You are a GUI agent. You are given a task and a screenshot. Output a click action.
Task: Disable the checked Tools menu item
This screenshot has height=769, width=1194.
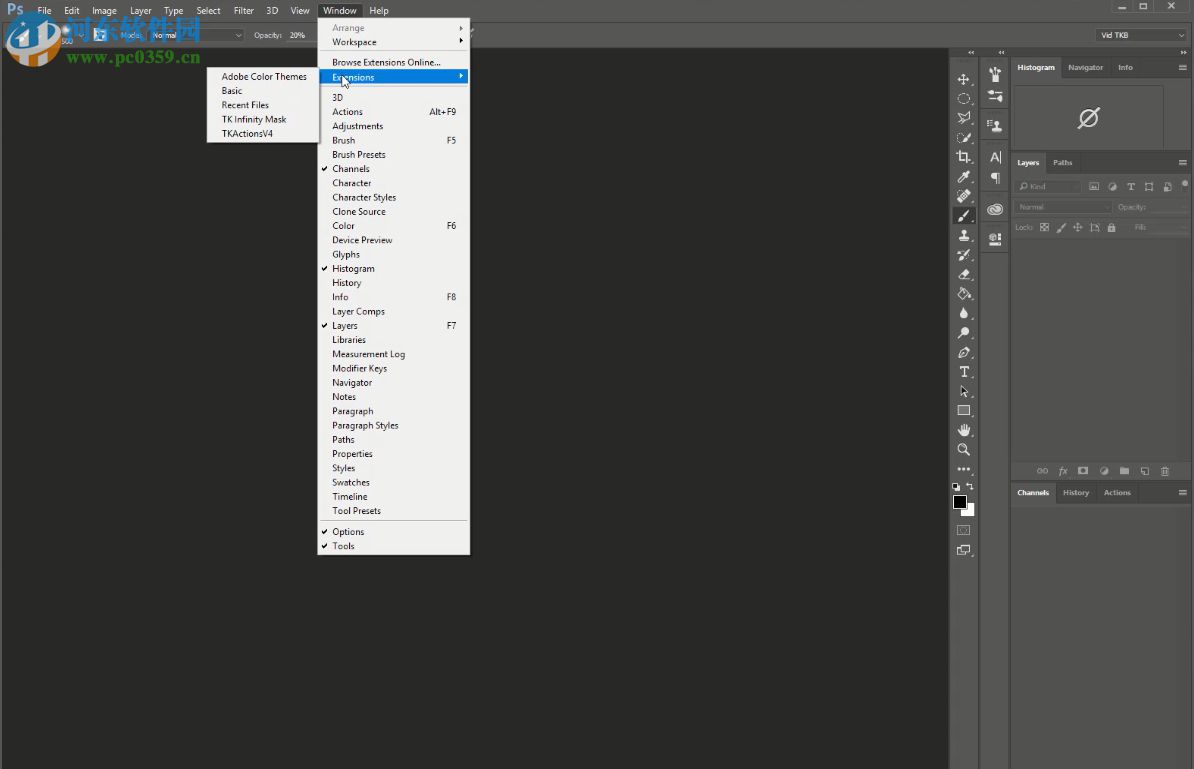(x=343, y=546)
